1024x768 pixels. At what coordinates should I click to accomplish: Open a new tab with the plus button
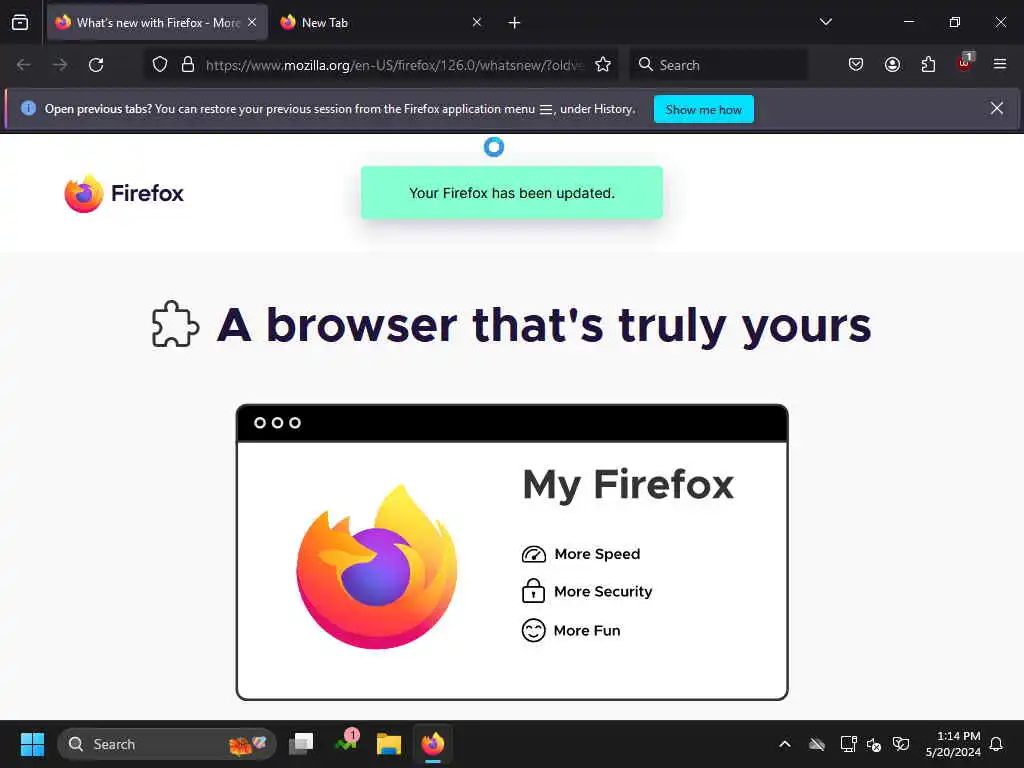pyautogui.click(x=515, y=23)
